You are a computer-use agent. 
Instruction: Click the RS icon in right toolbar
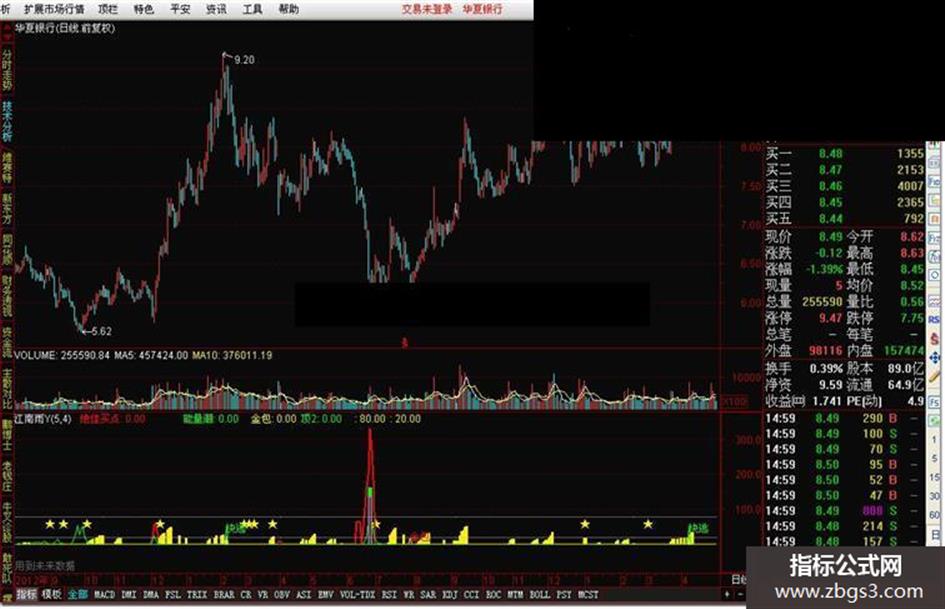[934, 320]
